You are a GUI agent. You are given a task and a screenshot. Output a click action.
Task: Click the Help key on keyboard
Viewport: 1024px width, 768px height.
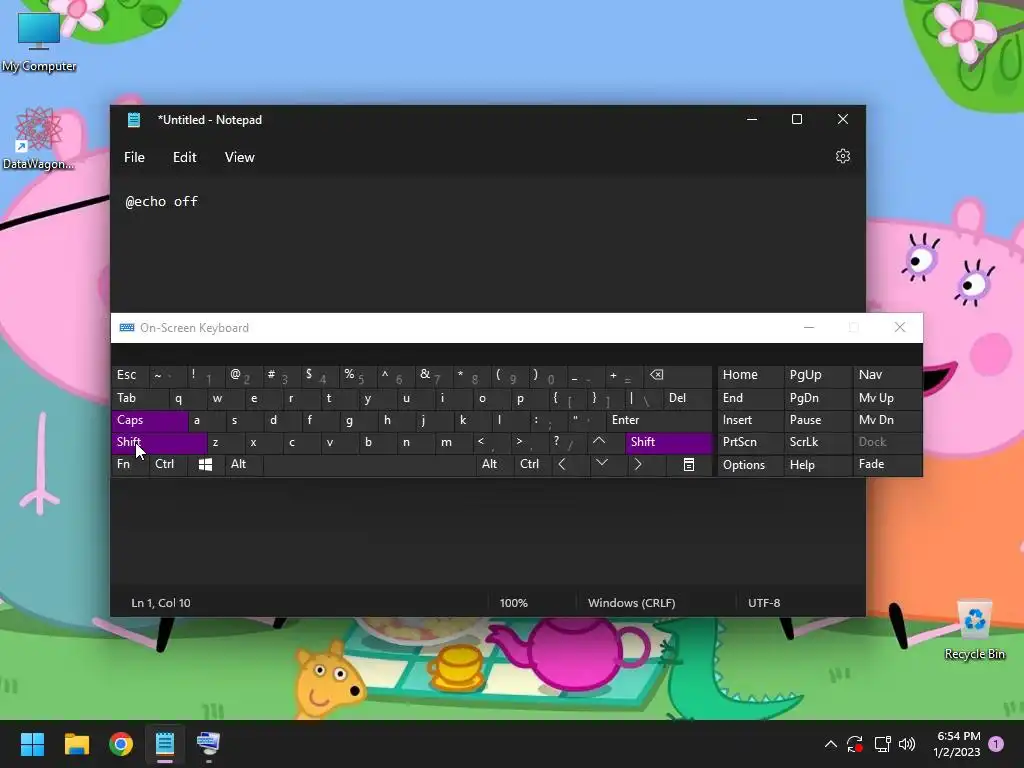pyautogui.click(x=817, y=465)
